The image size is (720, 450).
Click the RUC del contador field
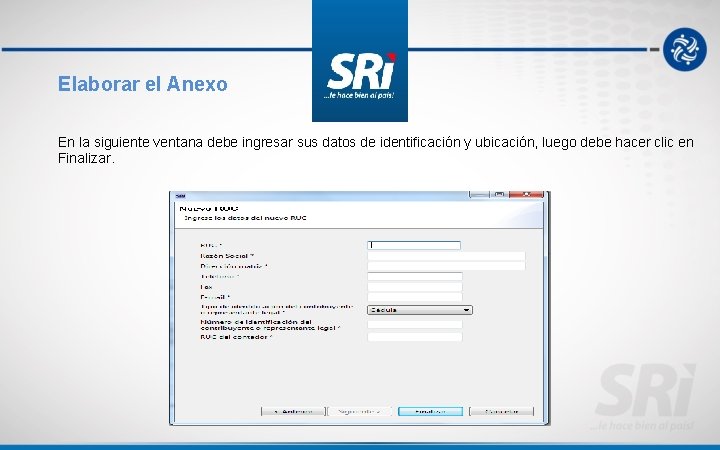click(415, 337)
